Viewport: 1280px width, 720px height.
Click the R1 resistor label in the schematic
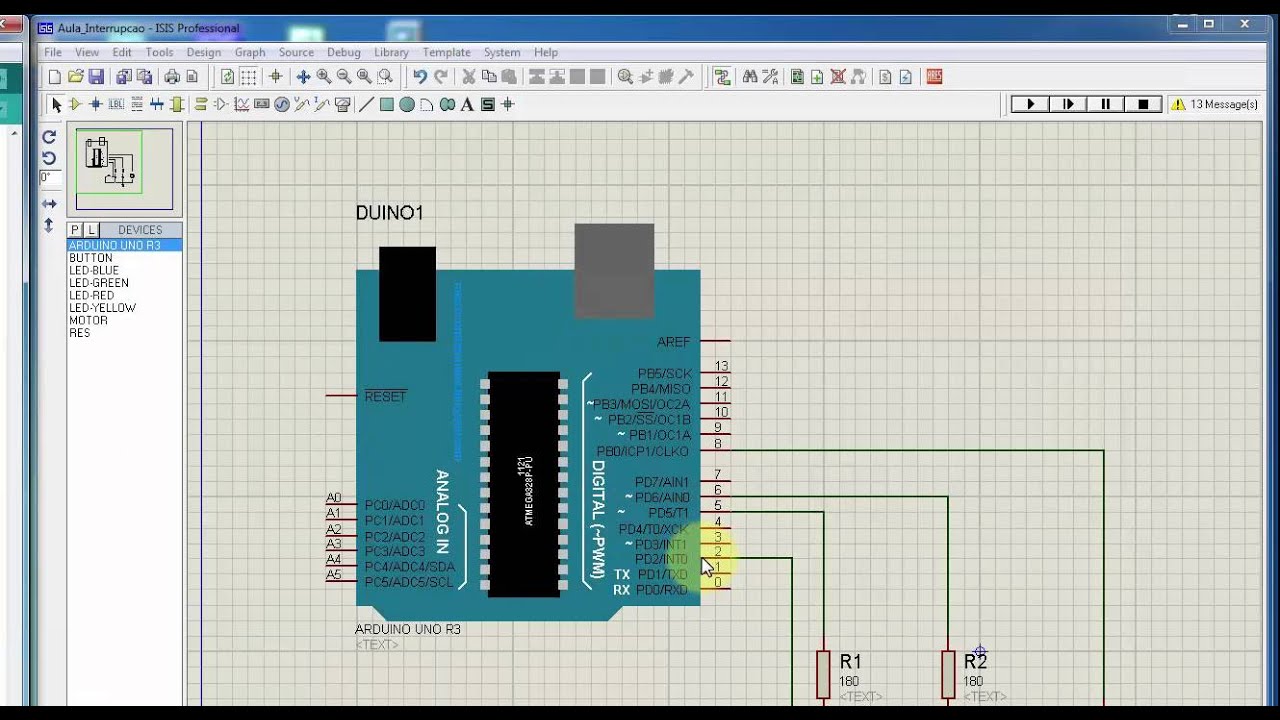click(x=850, y=661)
